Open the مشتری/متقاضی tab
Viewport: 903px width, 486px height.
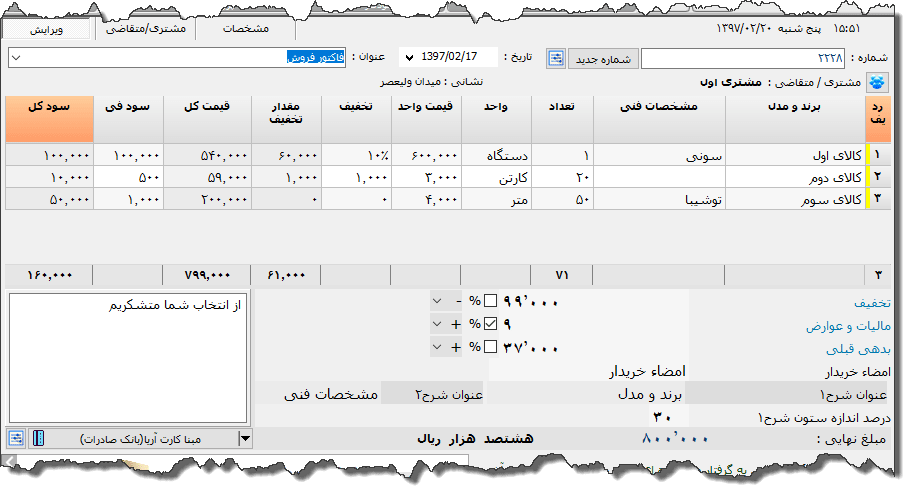(x=145, y=29)
